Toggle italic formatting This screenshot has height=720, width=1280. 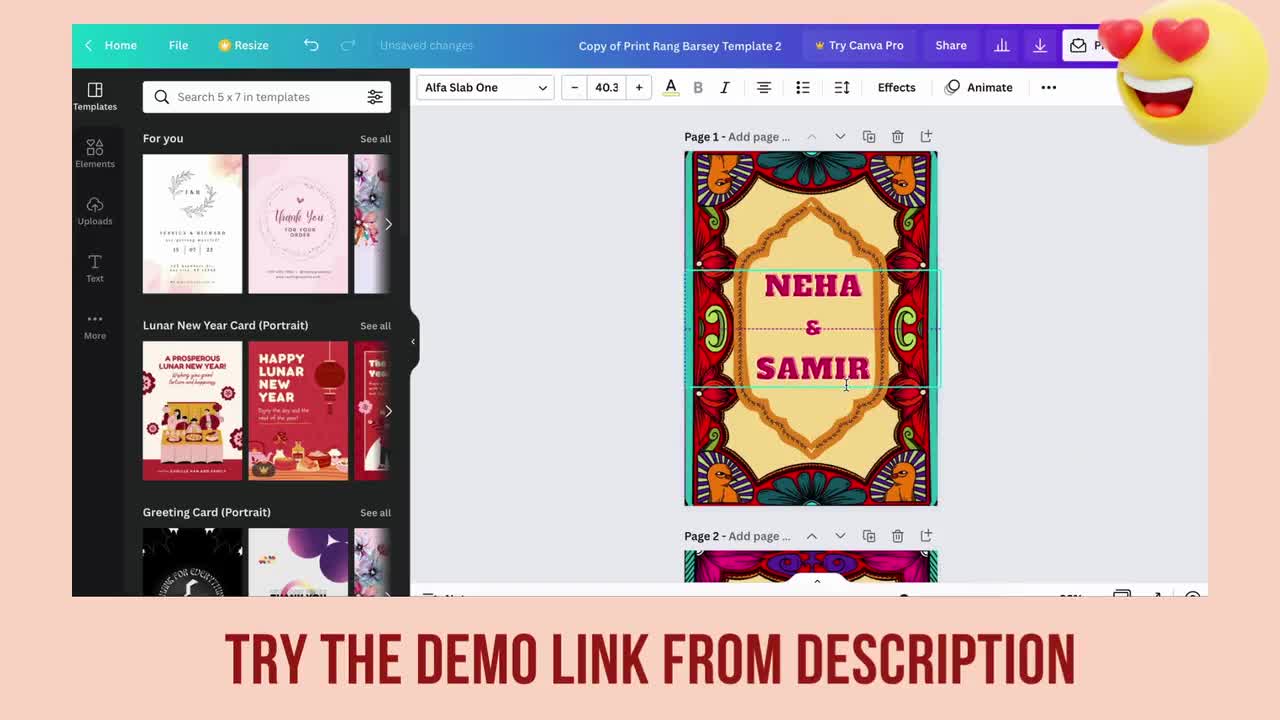click(725, 87)
